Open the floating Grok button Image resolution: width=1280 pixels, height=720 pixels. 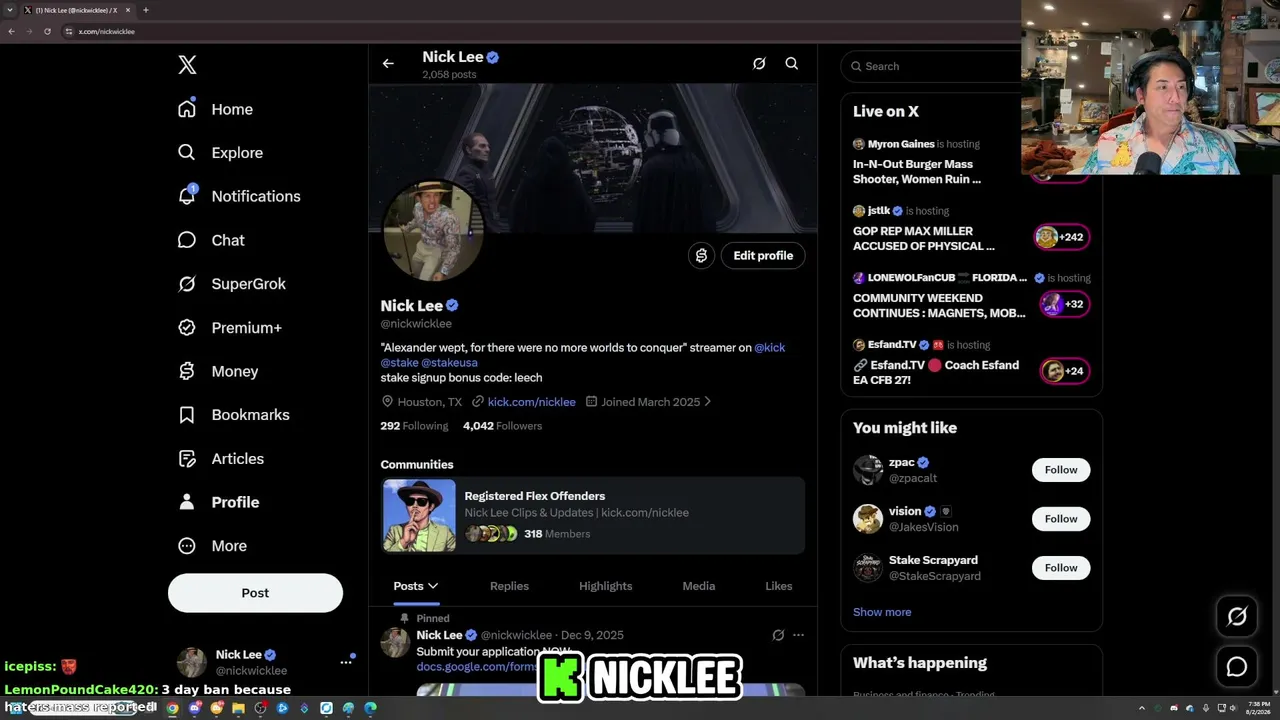(1237, 617)
